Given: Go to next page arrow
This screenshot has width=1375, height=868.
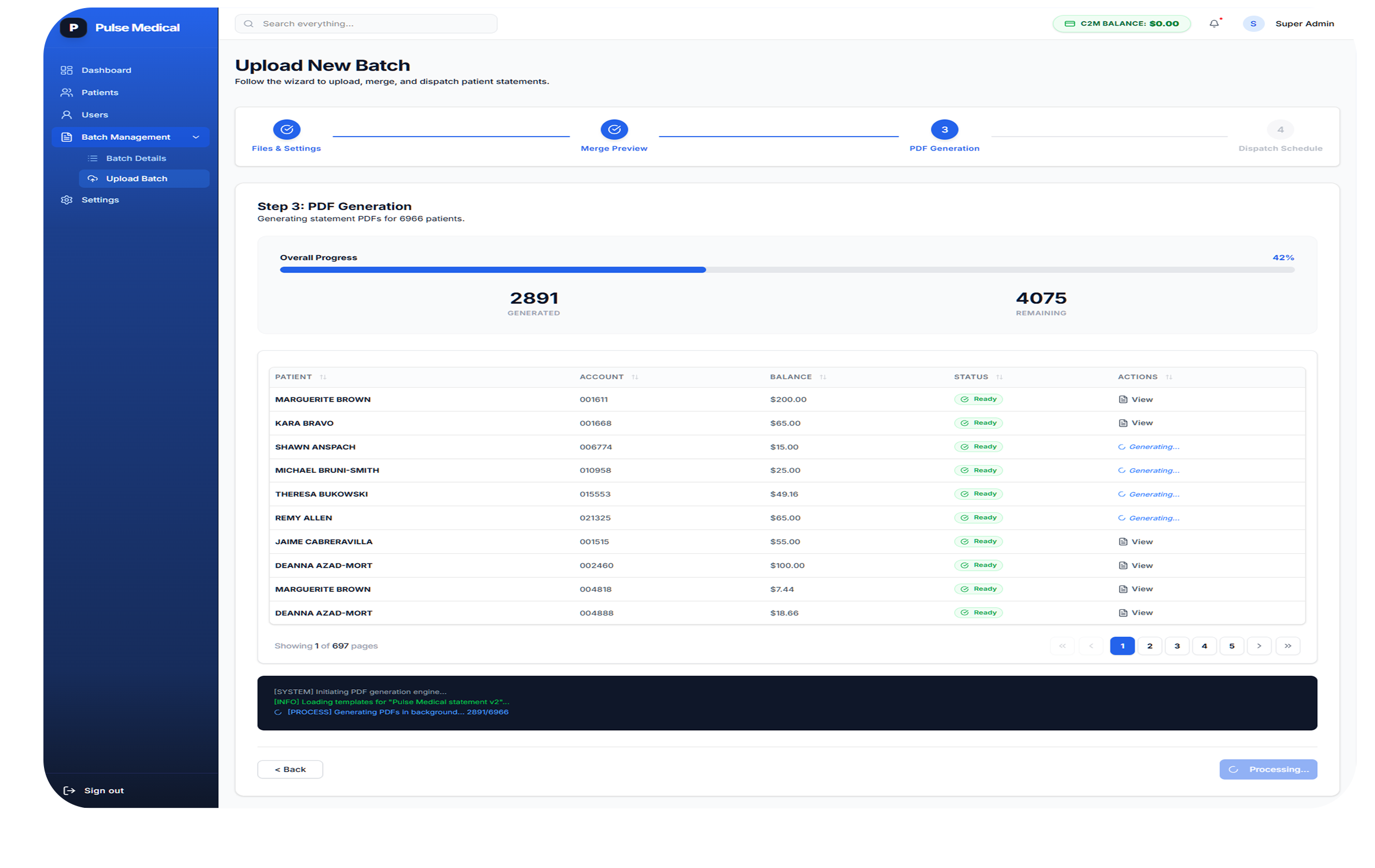Looking at the screenshot, I should pos(1259,646).
